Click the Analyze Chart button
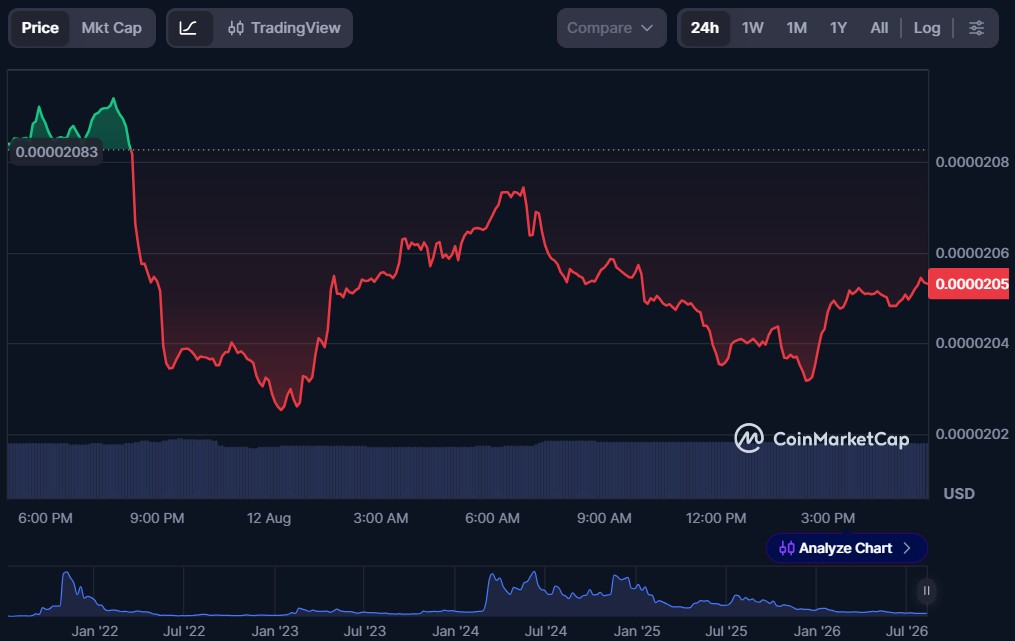This screenshot has width=1015, height=641. [x=846, y=548]
